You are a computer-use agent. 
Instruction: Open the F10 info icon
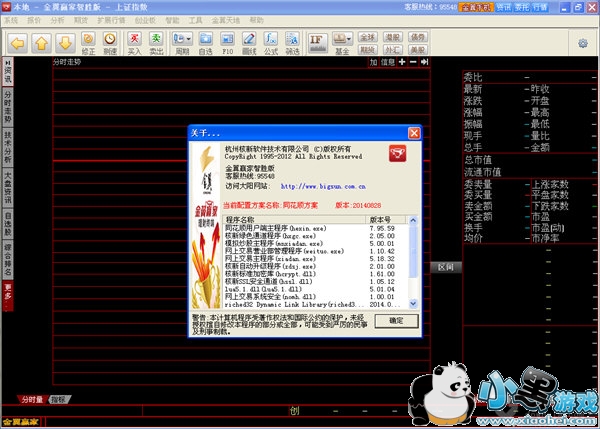point(227,43)
